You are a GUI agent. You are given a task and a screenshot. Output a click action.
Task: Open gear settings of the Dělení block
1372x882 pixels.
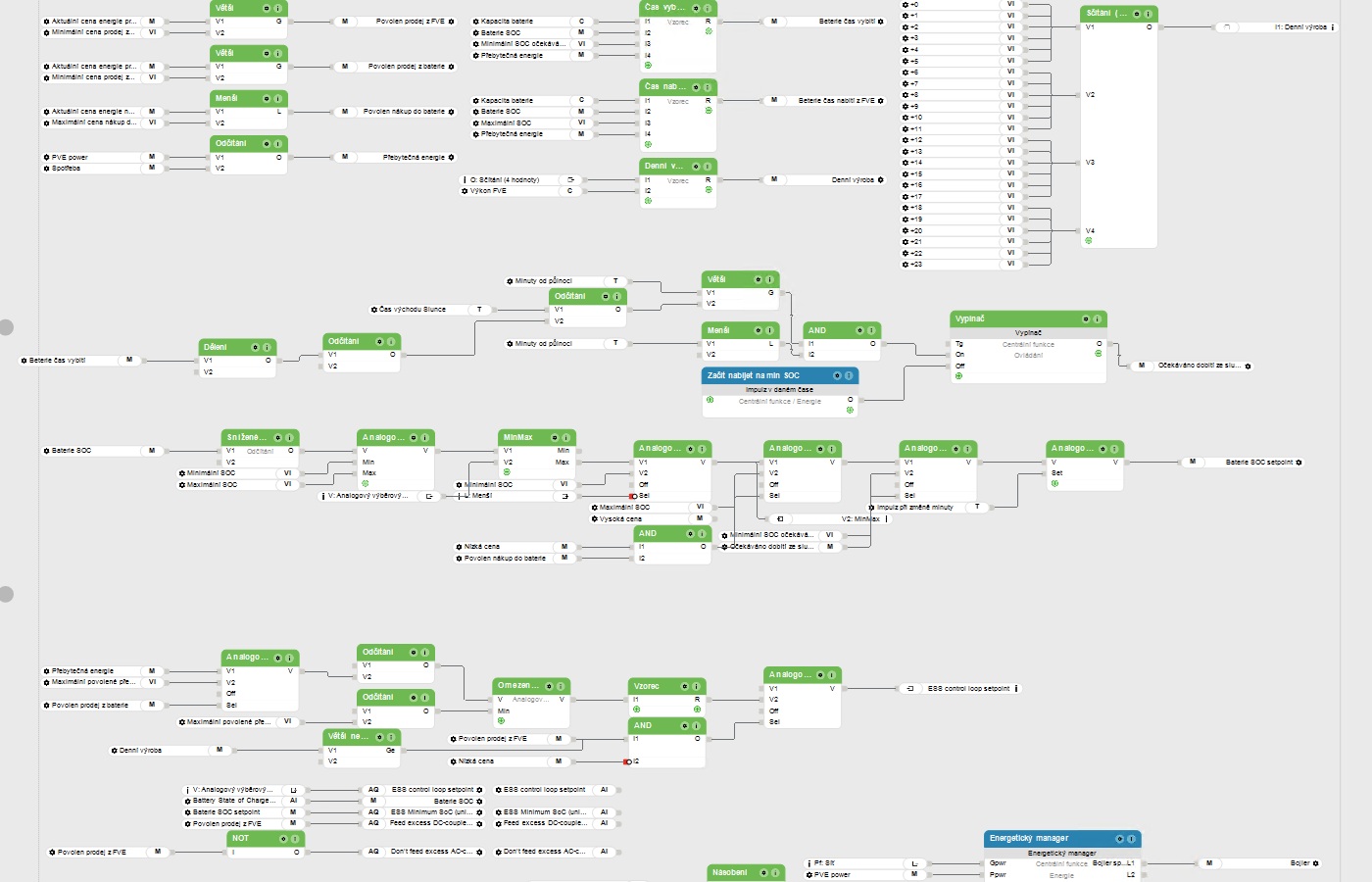(255, 348)
